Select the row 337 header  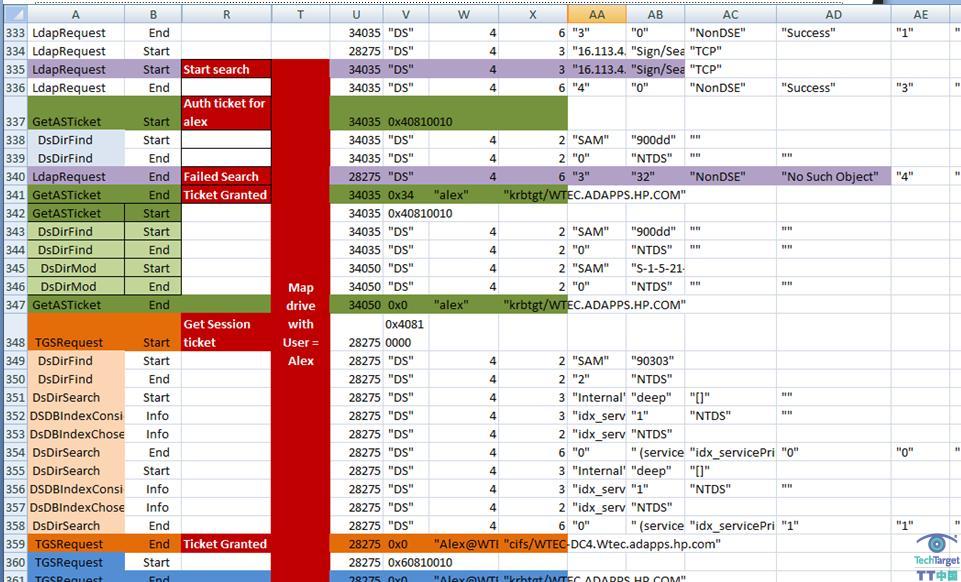(15, 112)
